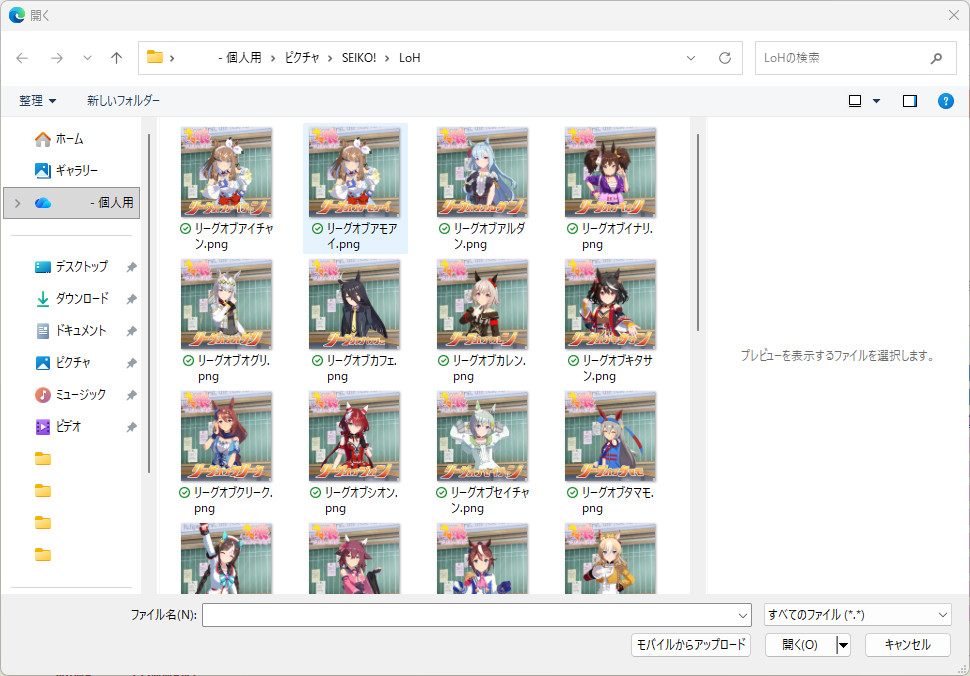
Task: Select thumbnail リーグオブタマモ.png
Action: pos(611,437)
